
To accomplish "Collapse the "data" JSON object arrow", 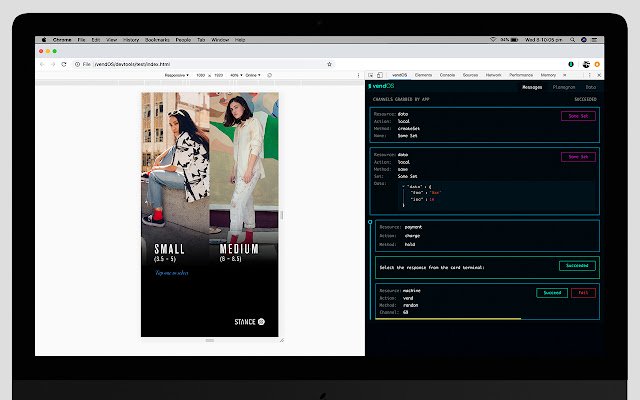I will point(404,187).
